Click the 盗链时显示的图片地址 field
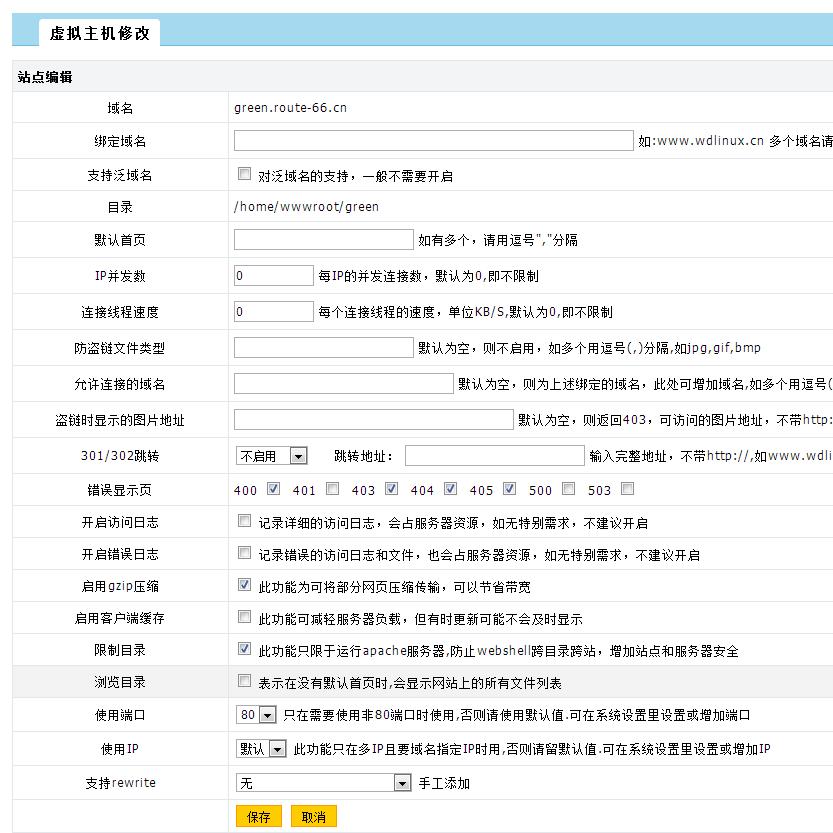Image resolution: width=833 pixels, height=833 pixels. coord(373,420)
